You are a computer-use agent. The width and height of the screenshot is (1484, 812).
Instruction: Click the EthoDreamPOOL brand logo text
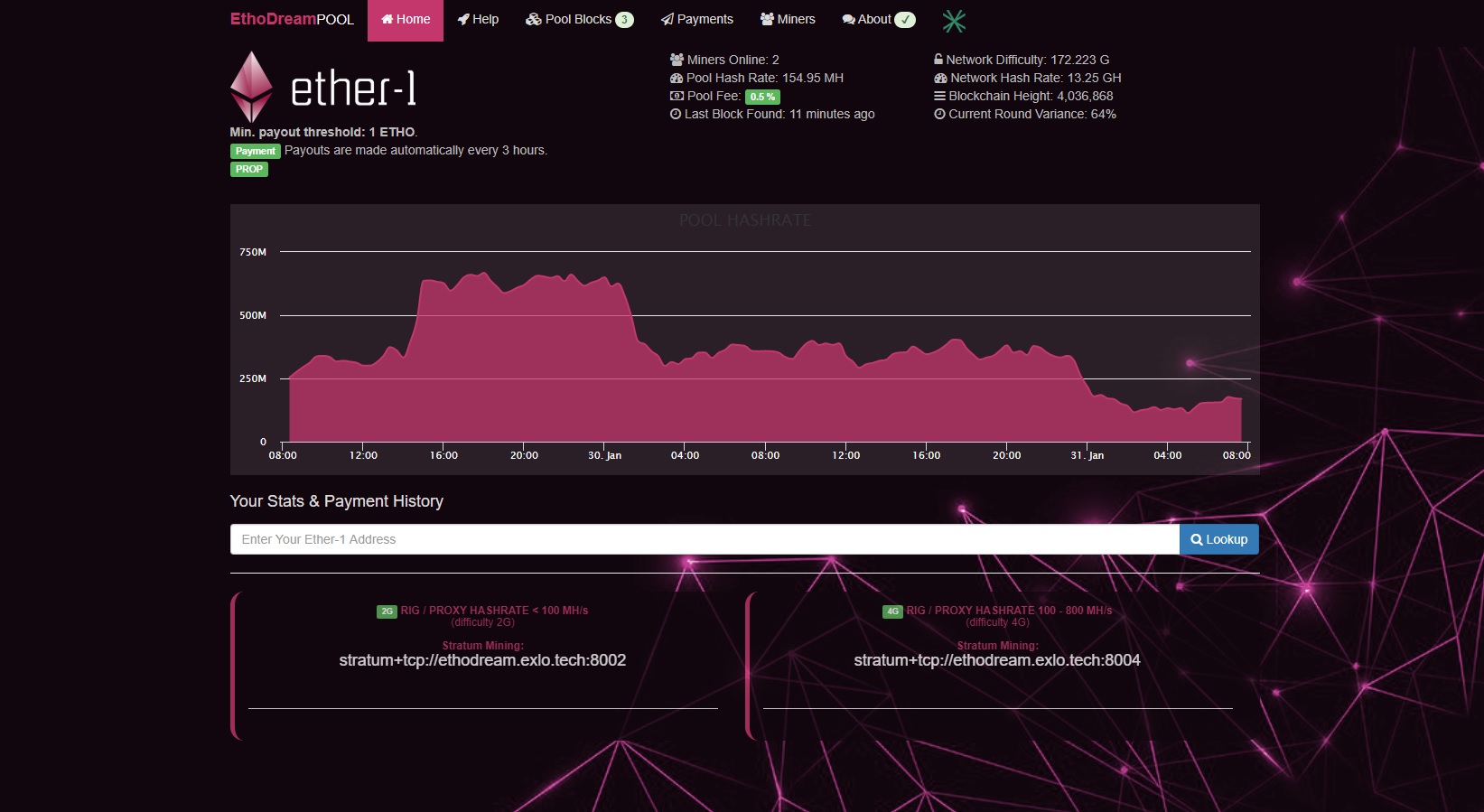(292, 19)
